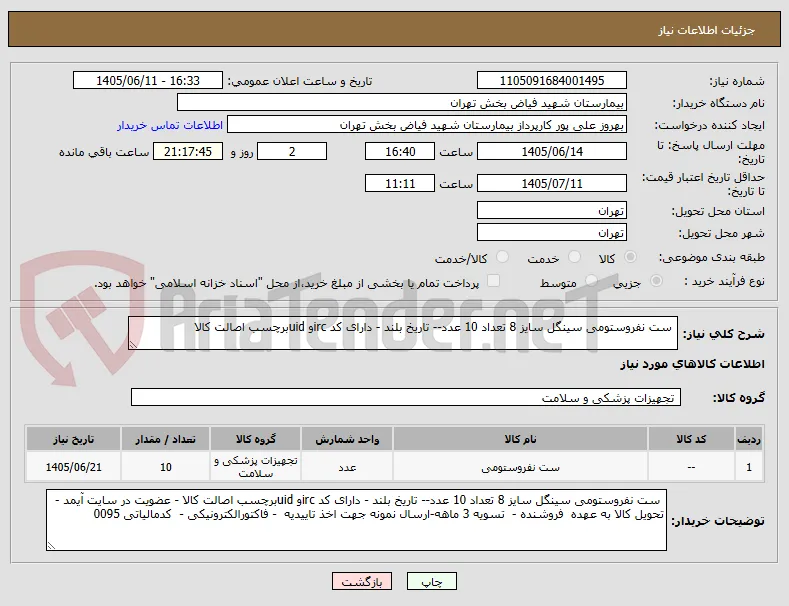Select the کالا/خدمت radio button
The image size is (789, 606).
(x=502, y=257)
